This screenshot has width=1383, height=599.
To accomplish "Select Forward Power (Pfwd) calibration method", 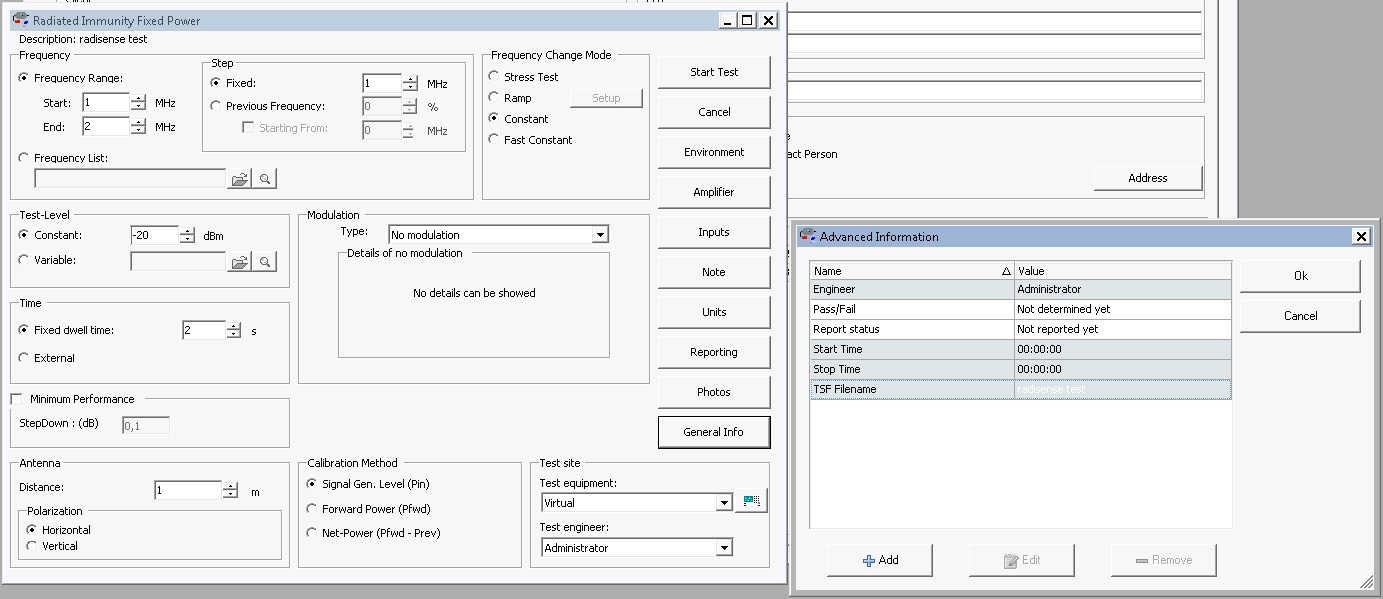I will point(312,509).
